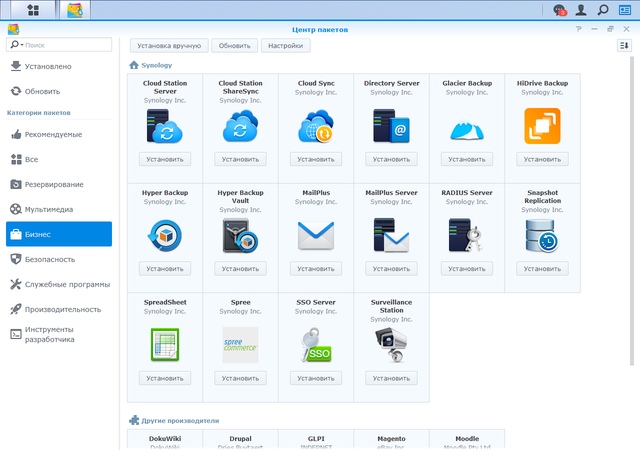
Task: Click the Hyper Backup package icon
Action: pyautogui.click(x=164, y=236)
